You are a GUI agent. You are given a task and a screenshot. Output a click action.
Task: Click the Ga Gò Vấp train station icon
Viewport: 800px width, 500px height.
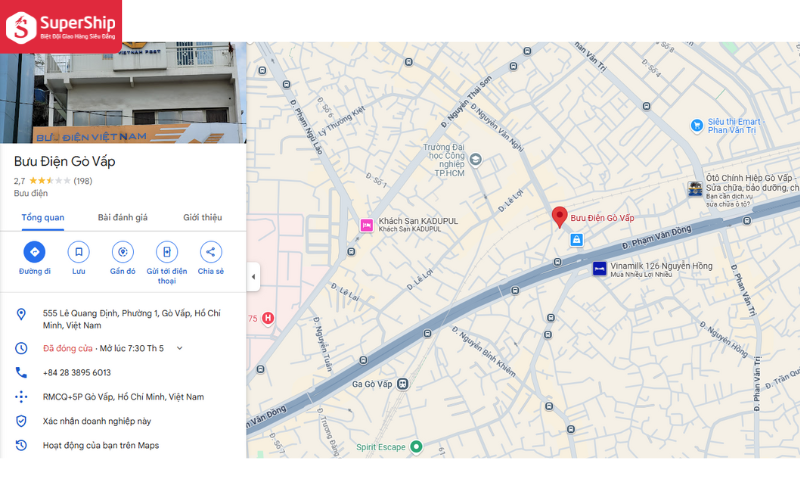pos(403,384)
